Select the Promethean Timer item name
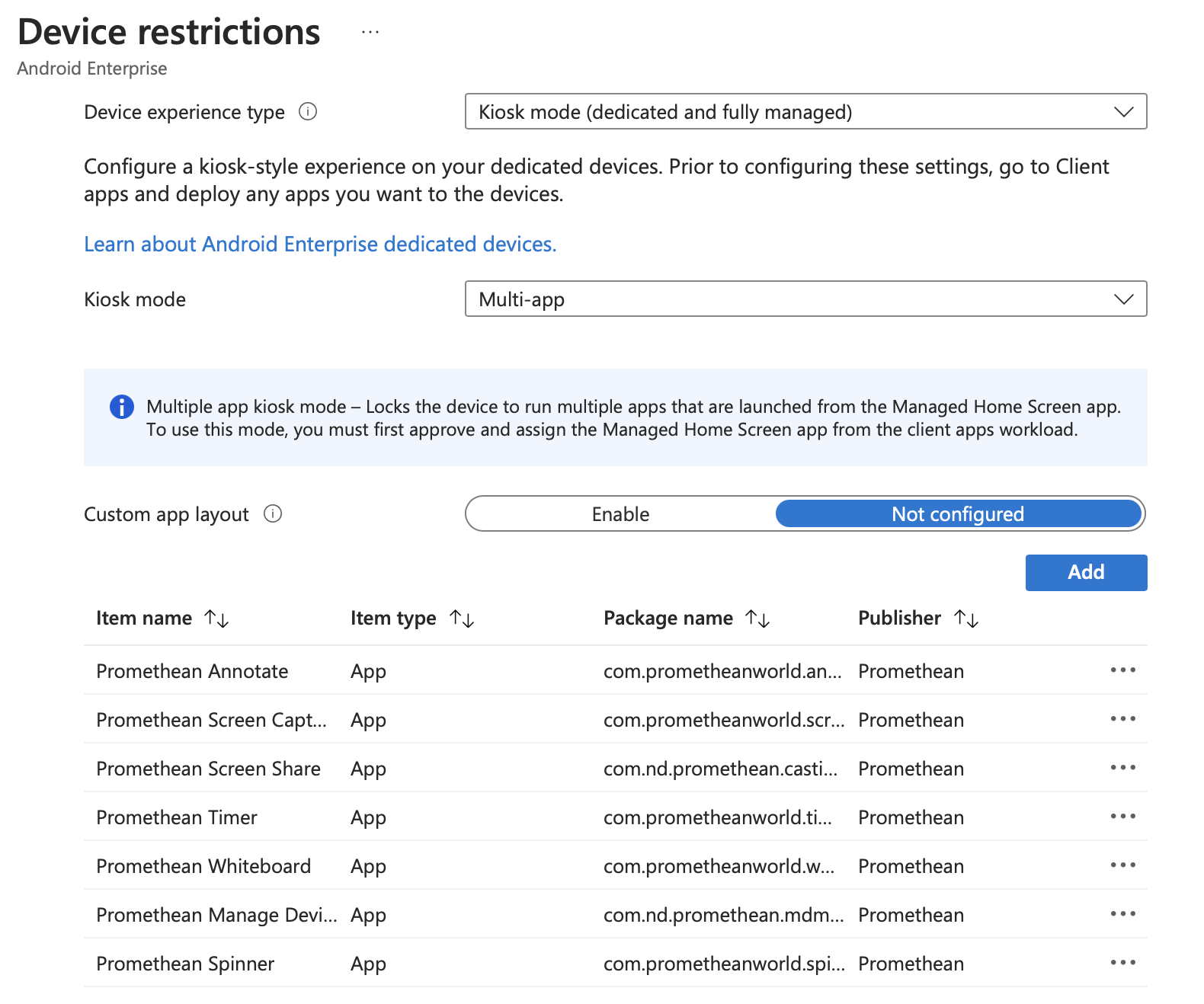 [177, 817]
